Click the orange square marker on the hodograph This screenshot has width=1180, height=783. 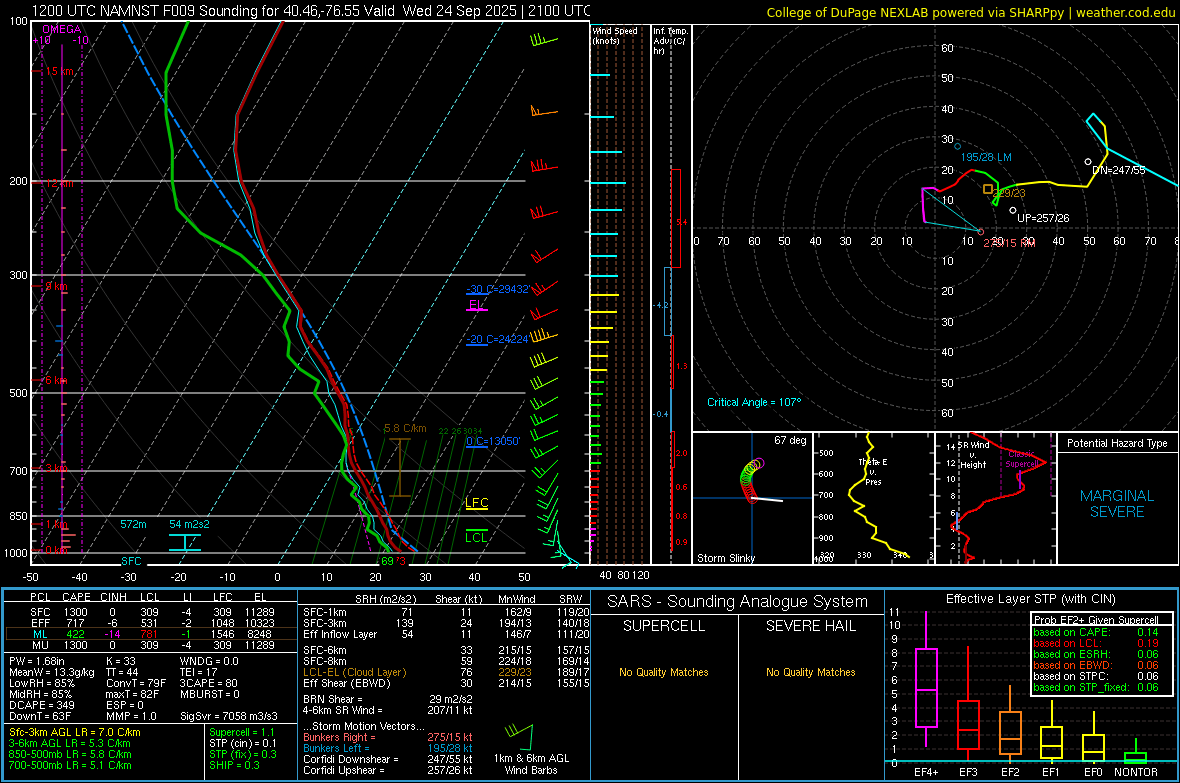pos(988,189)
